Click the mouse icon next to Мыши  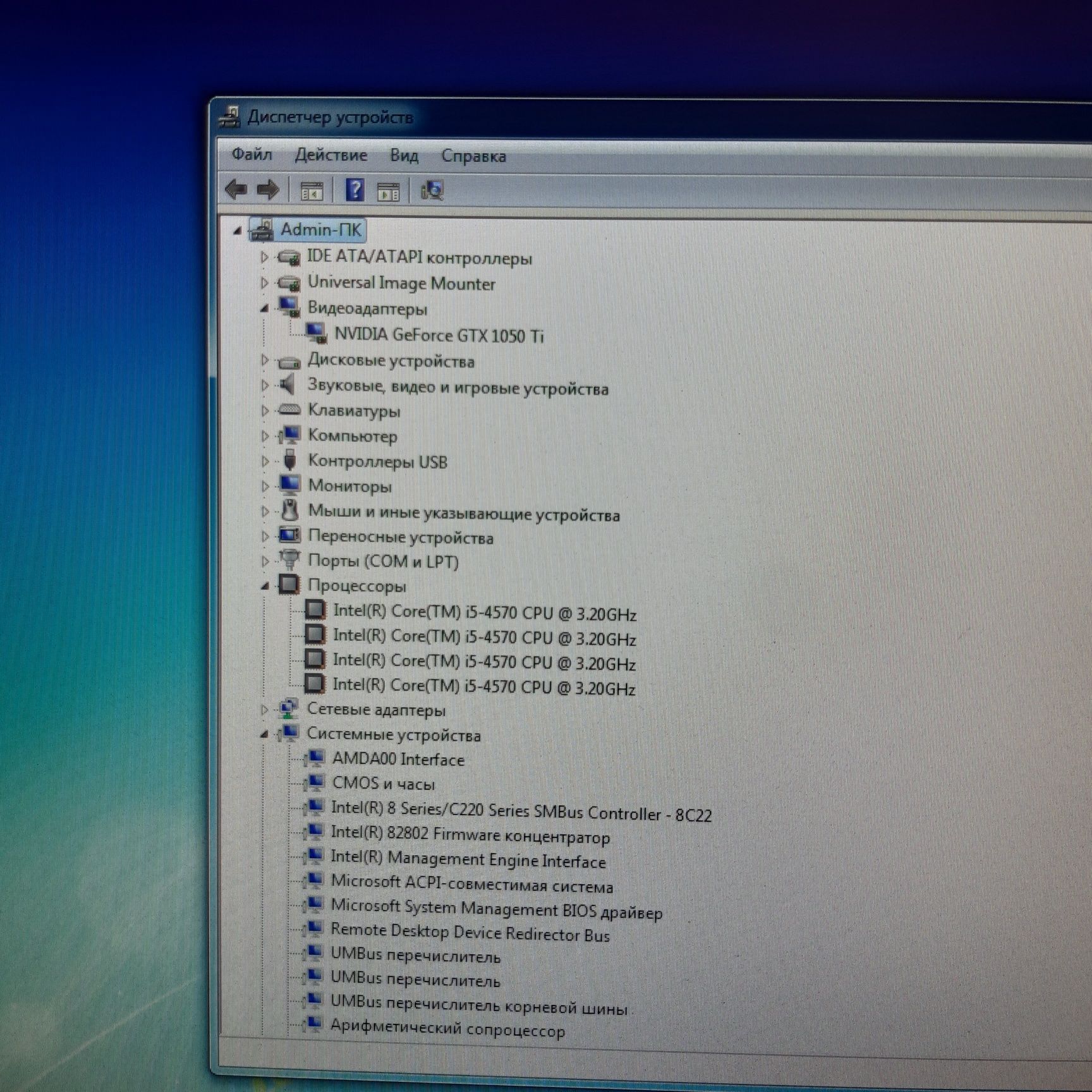click(289, 510)
